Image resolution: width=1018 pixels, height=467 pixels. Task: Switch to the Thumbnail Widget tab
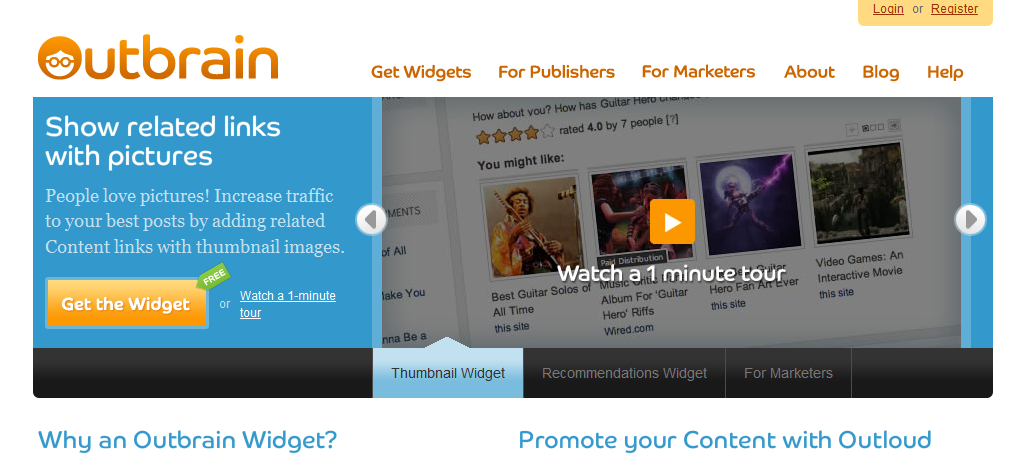tap(448, 373)
